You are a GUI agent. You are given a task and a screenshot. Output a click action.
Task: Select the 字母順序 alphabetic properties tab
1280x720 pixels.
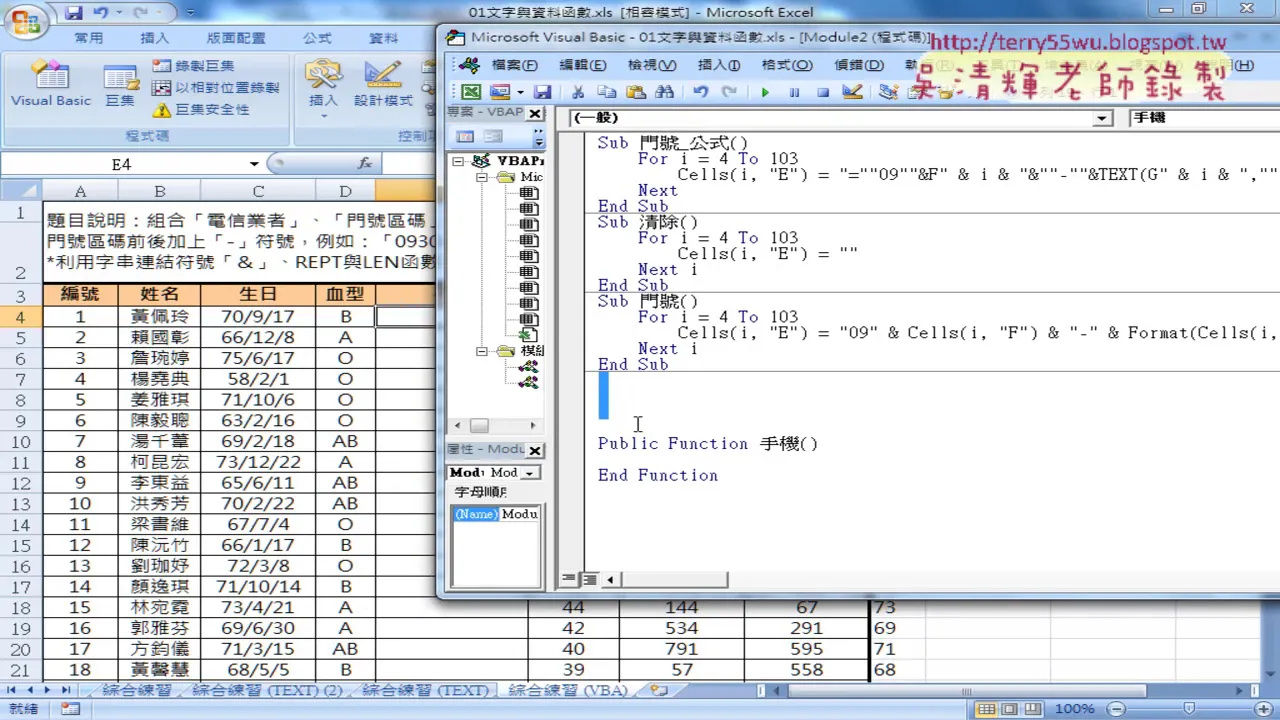click(x=481, y=492)
